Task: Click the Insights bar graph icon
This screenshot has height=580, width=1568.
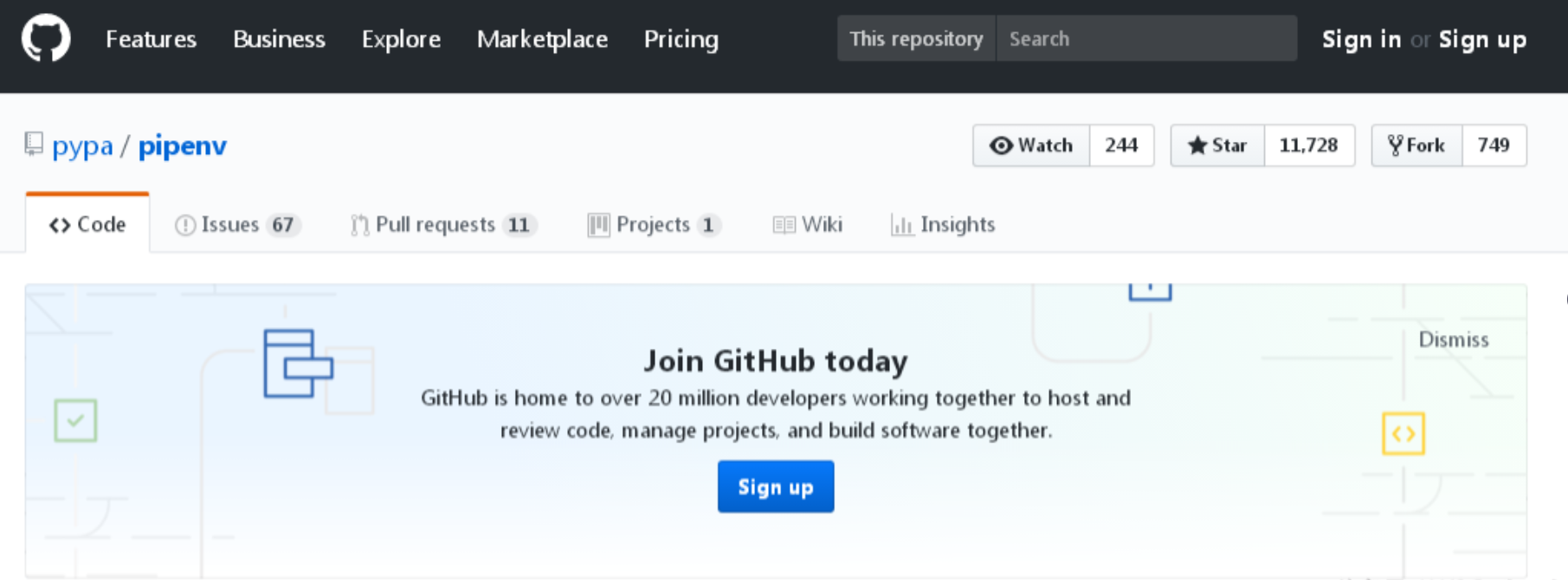Action: coord(902,225)
